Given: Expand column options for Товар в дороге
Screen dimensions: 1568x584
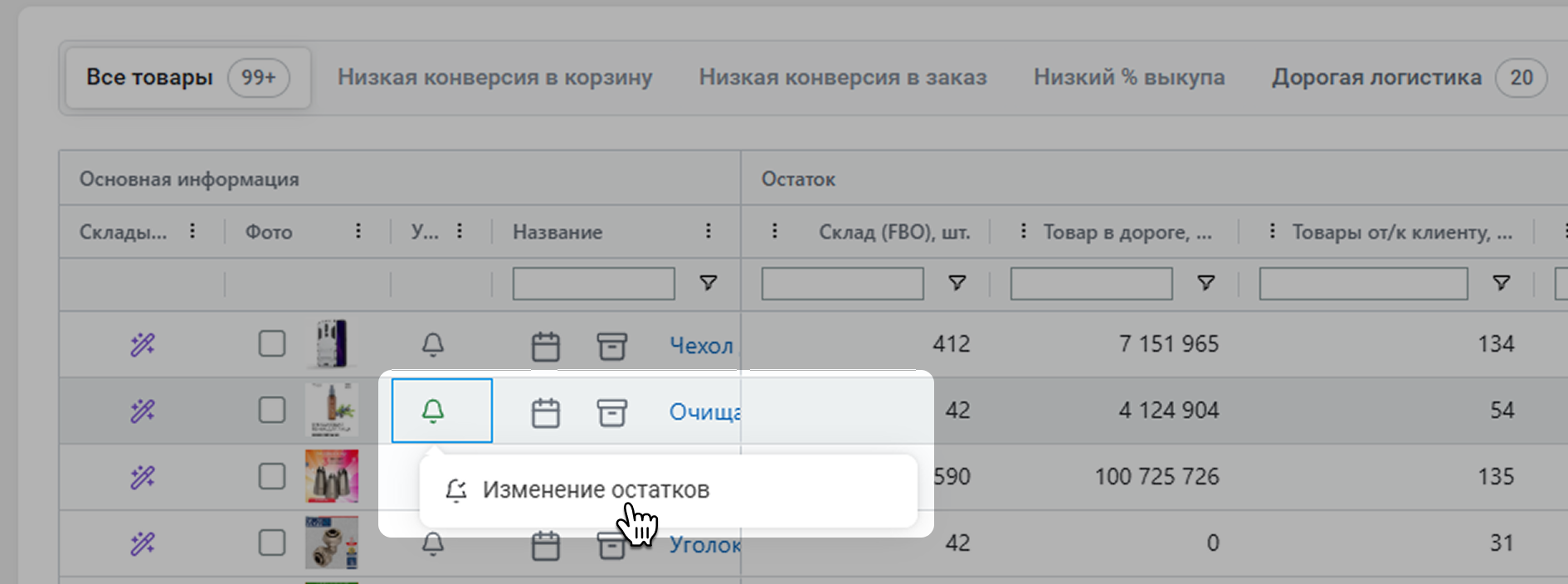Looking at the screenshot, I should [1023, 231].
